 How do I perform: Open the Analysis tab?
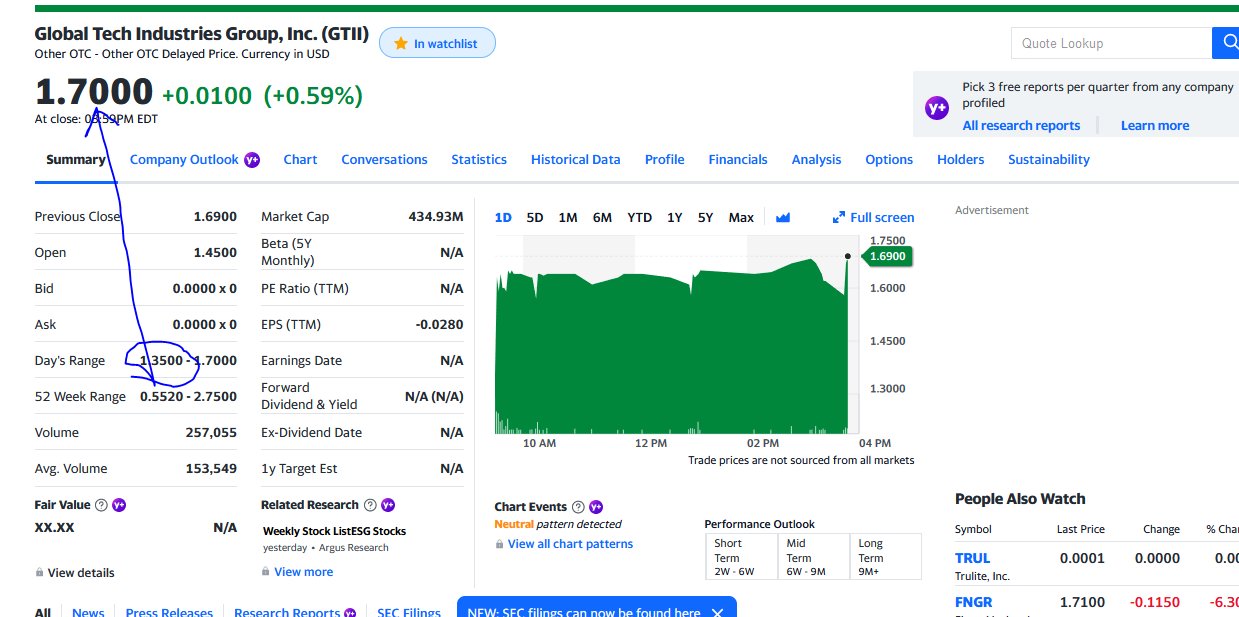817,160
